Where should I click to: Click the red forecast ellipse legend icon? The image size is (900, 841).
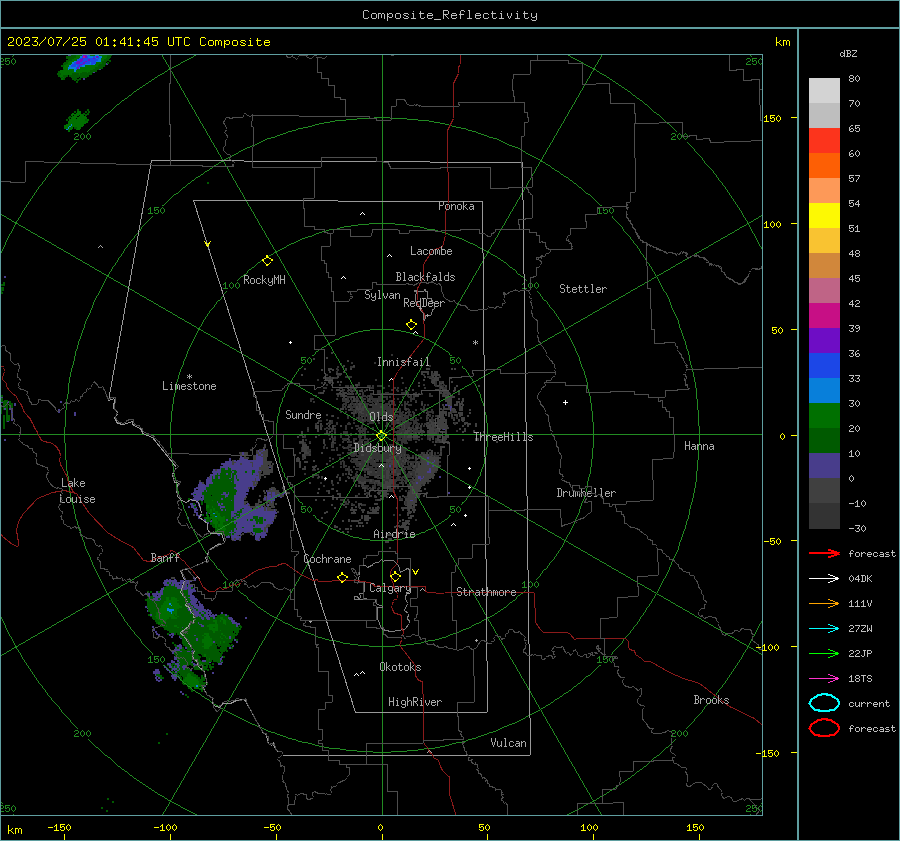coord(824,728)
